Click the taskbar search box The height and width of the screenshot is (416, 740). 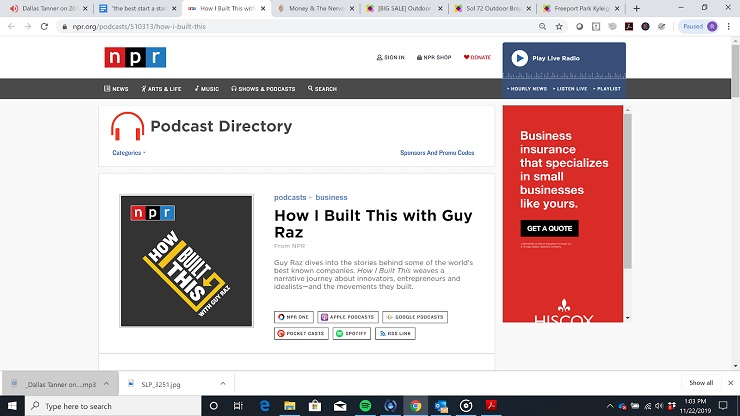[113, 406]
